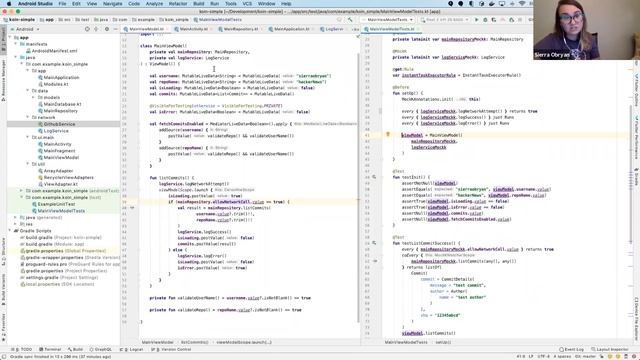Click the hide Project panel minus icon
Viewport: 640px width, 360px height.
116,29
